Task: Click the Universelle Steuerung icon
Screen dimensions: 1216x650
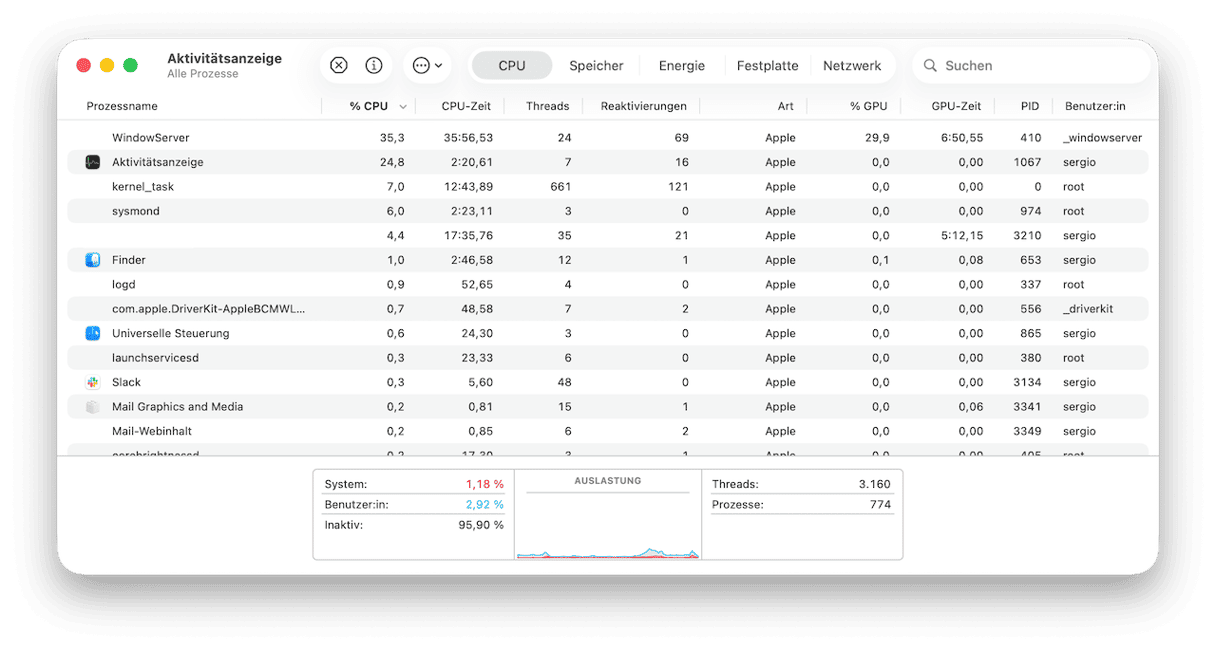Action: point(93,333)
